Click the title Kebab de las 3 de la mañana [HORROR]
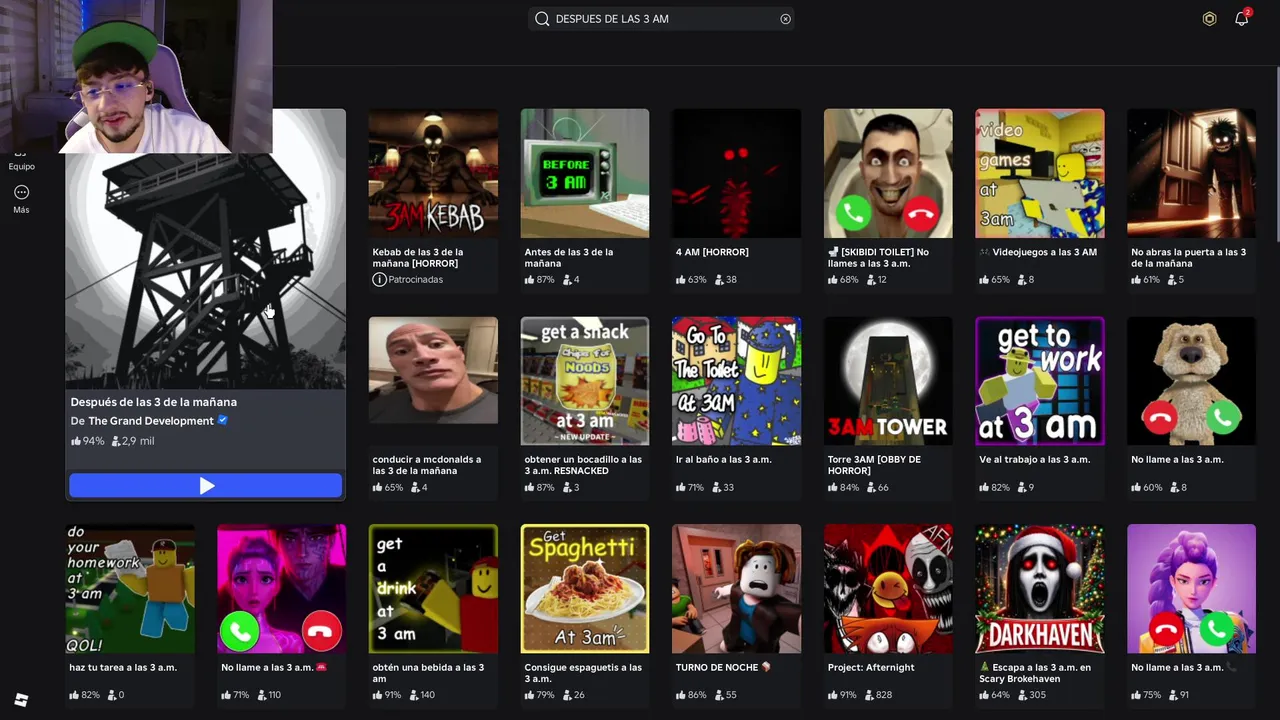This screenshot has width=1280, height=720. coord(418,258)
